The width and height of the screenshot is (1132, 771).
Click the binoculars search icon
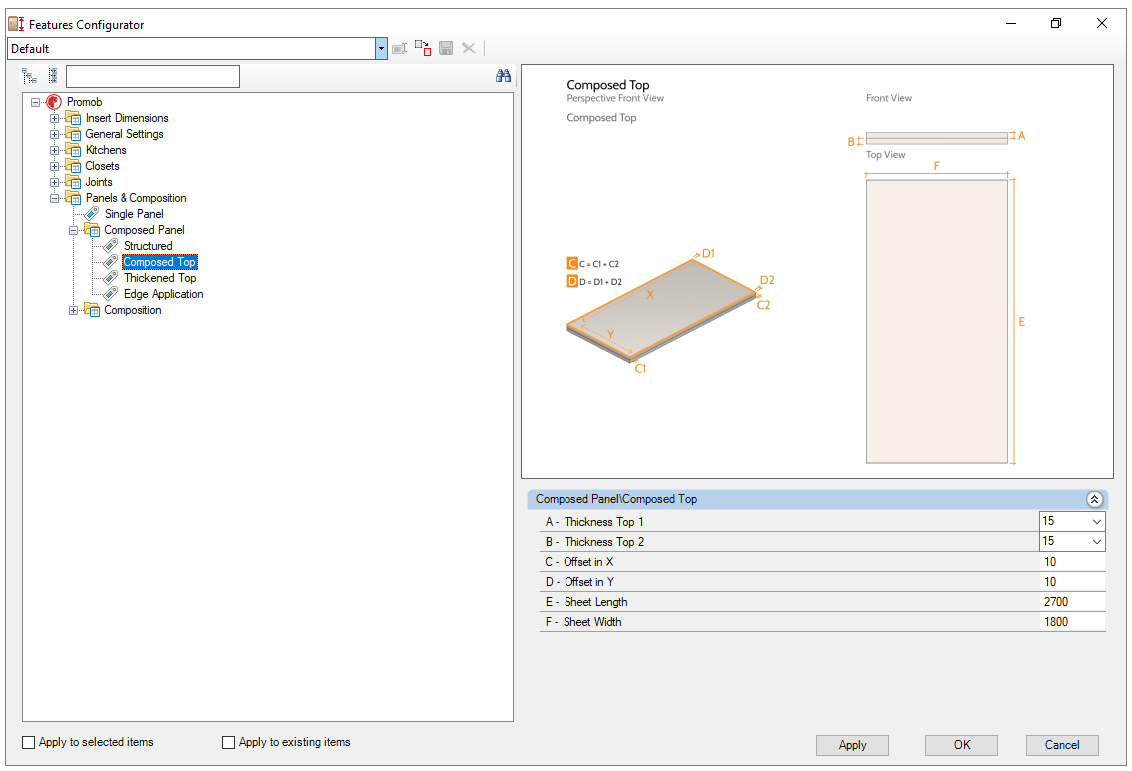503,76
